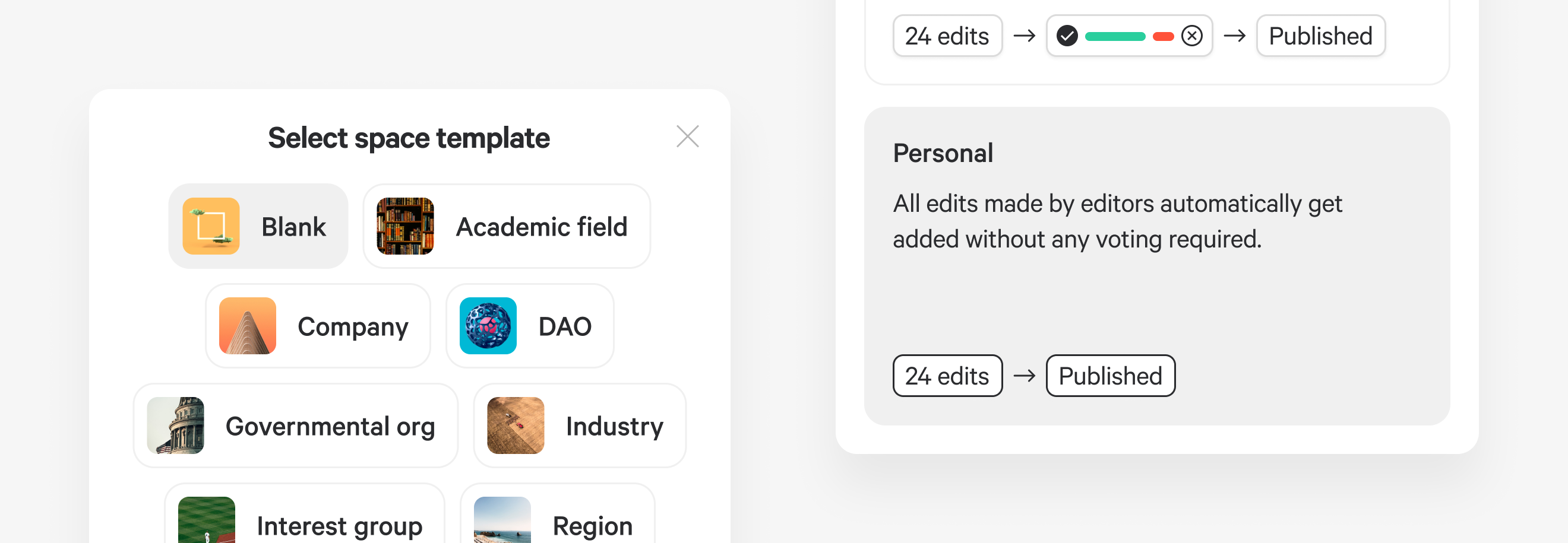Click the black checkmark approve icon
1568x543 pixels.
point(1067,36)
